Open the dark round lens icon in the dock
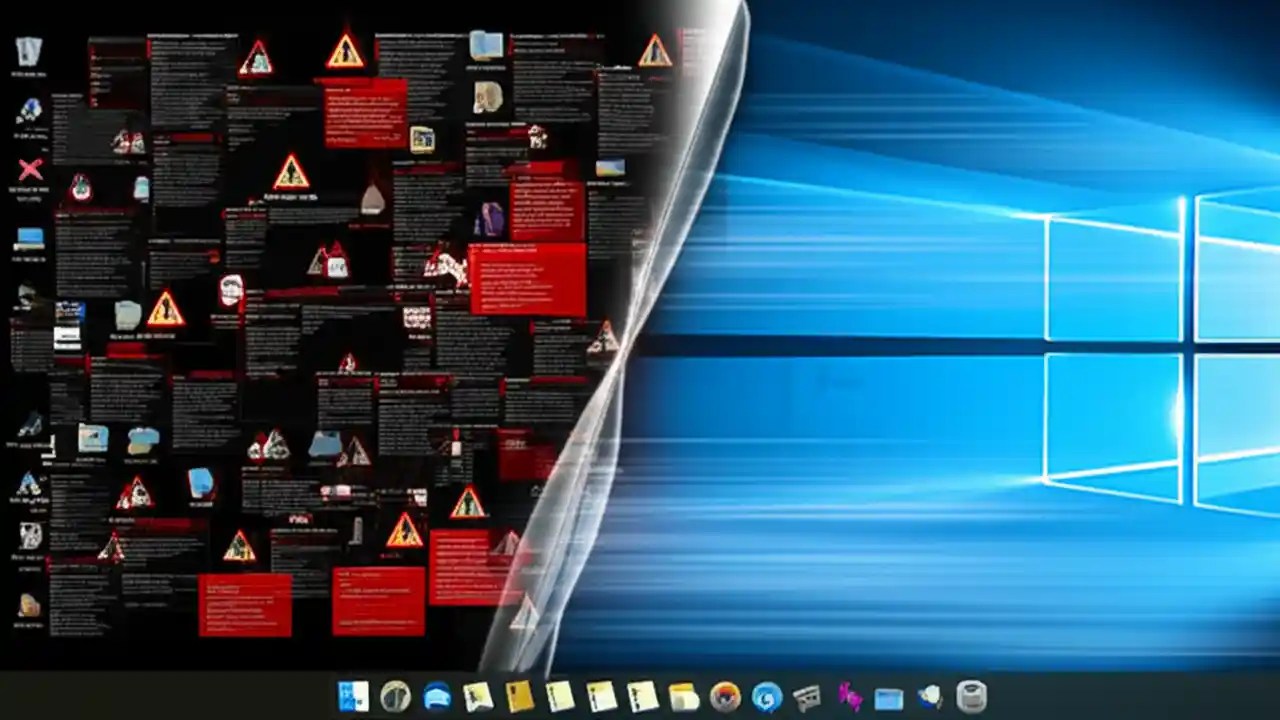This screenshot has height=720, width=1280. point(395,697)
